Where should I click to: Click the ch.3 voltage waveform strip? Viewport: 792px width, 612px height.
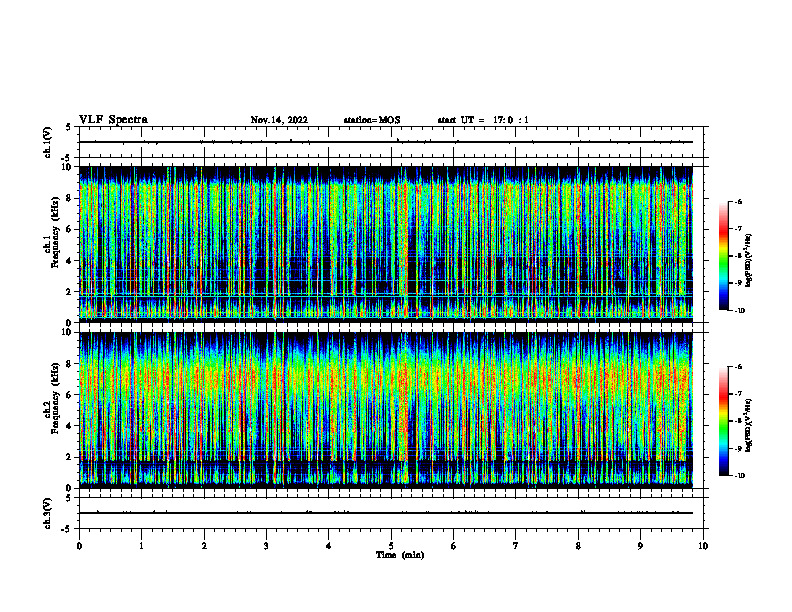tap(391, 513)
